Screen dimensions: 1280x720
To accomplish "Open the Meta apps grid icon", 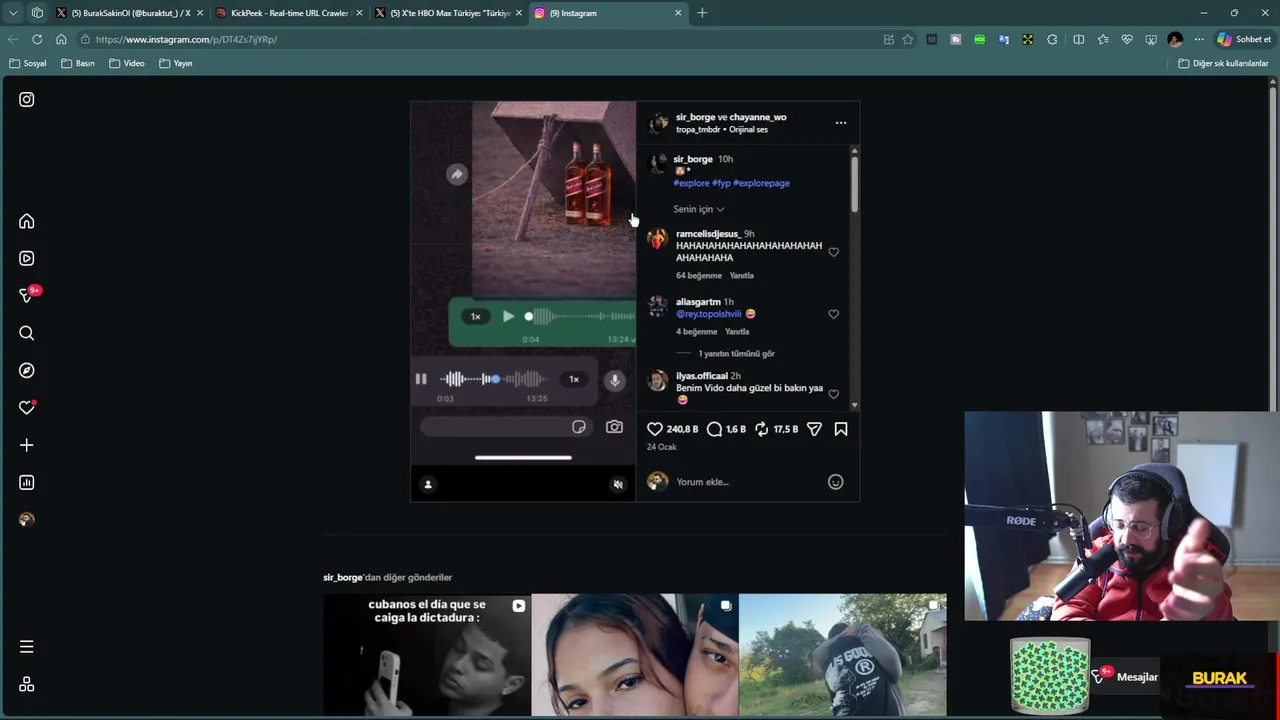I will [27, 684].
